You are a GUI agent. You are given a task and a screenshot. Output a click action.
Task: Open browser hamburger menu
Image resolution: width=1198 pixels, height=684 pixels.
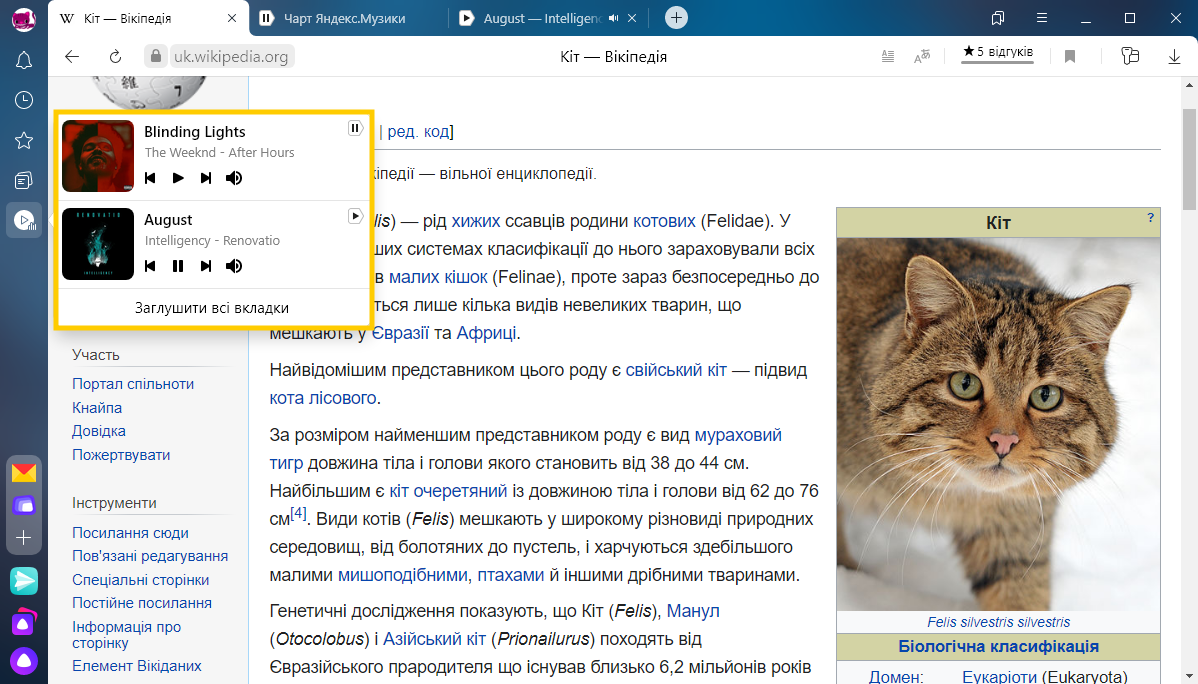pyautogui.click(x=1041, y=18)
